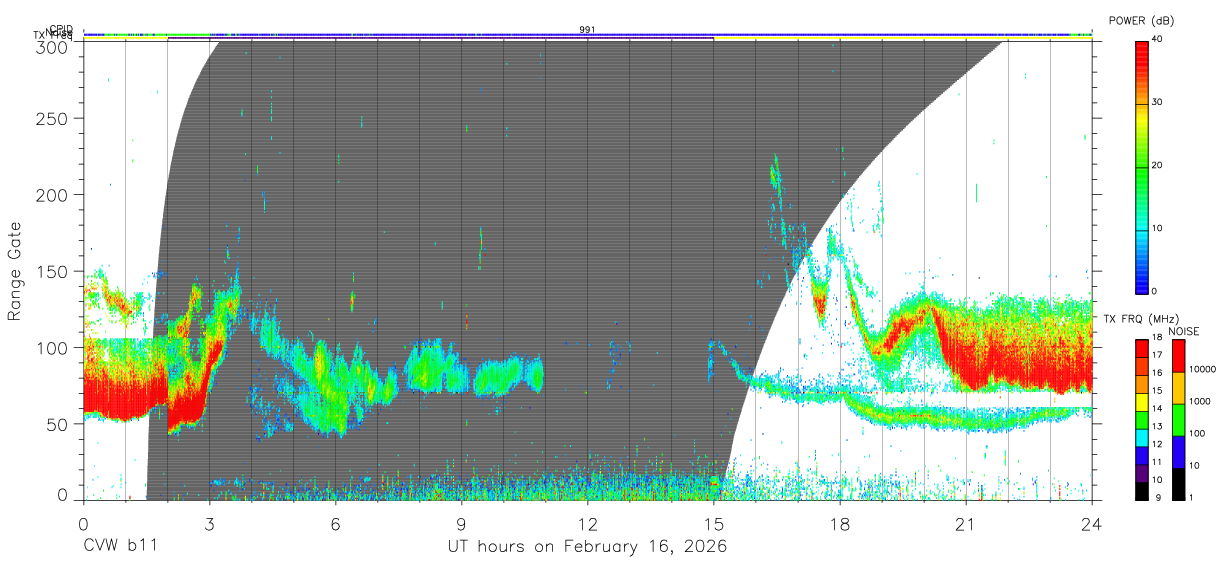
Task: Click the '50' Range Gate tick label
Action: click(57, 425)
